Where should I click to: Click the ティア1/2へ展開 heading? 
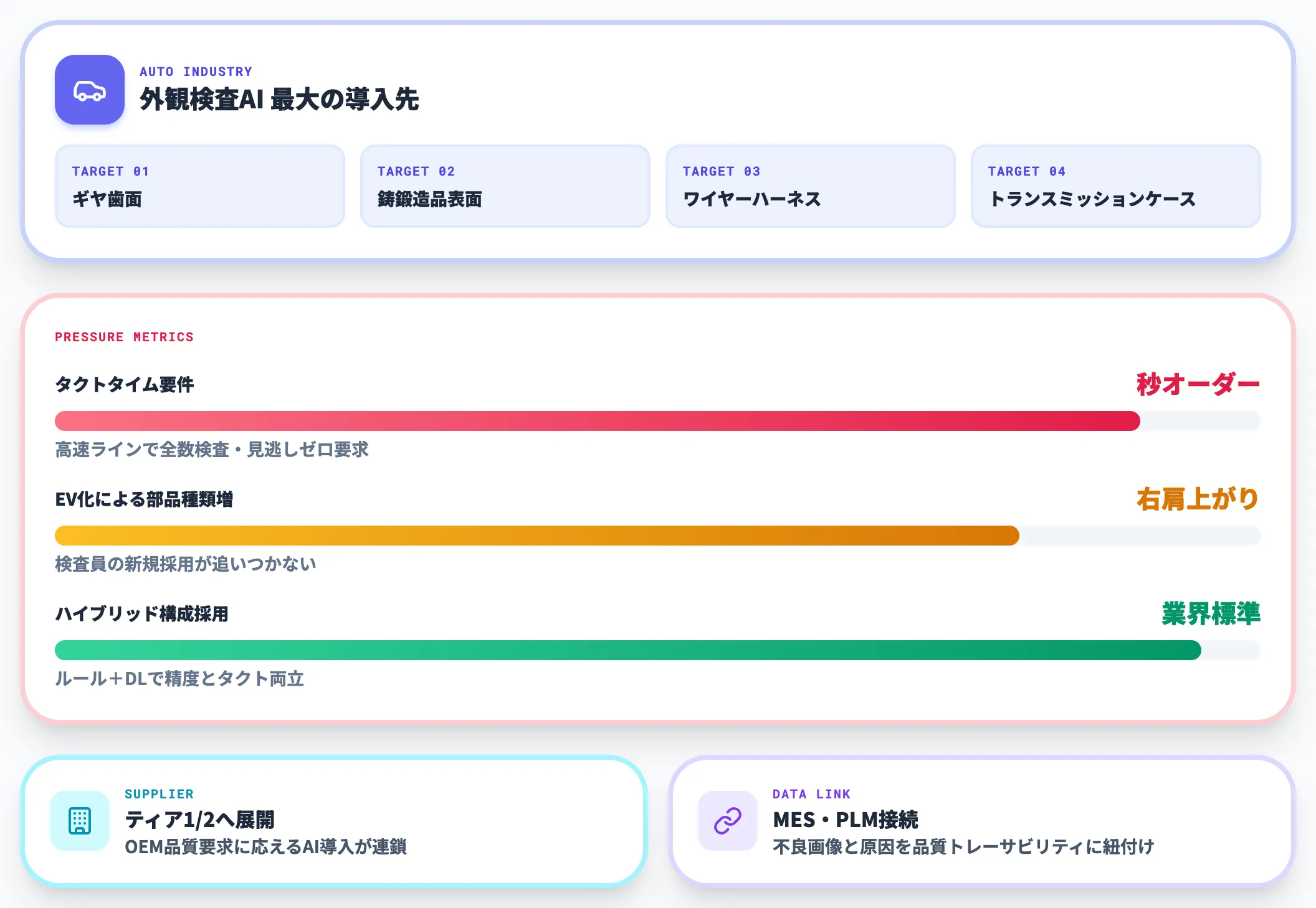(x=199, y=820)
